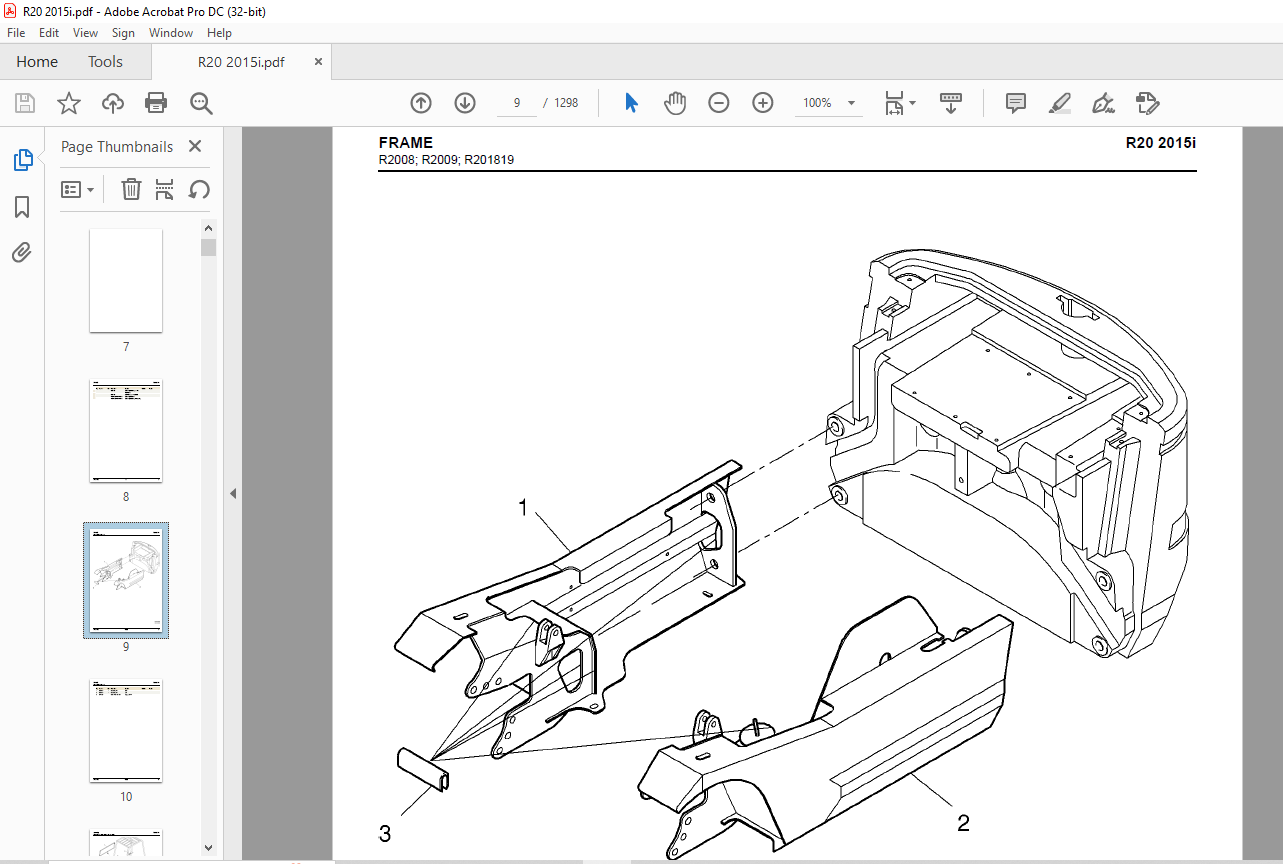Open thumbnail options menu dropdown

pyautogui.click(x=77, y=189)
